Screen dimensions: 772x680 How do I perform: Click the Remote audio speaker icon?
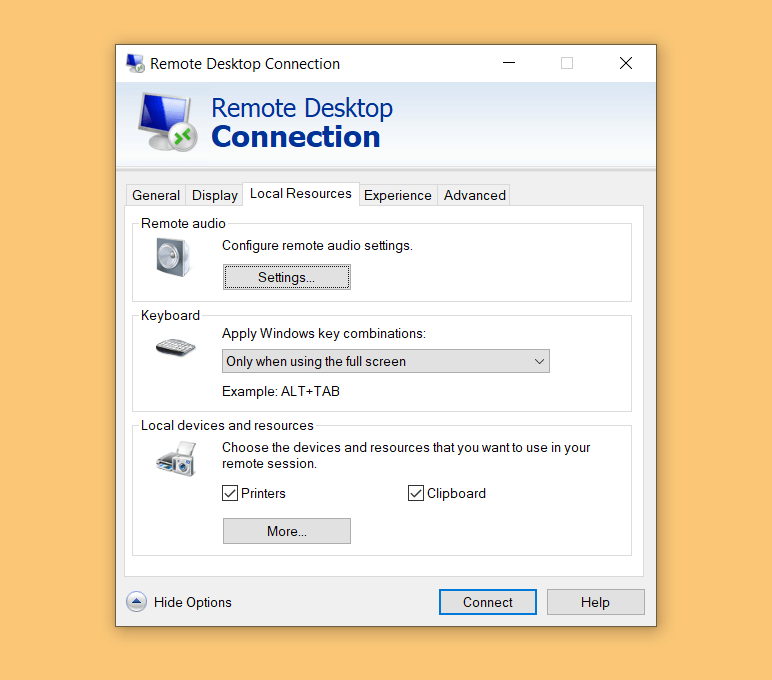tap(172, 257)
